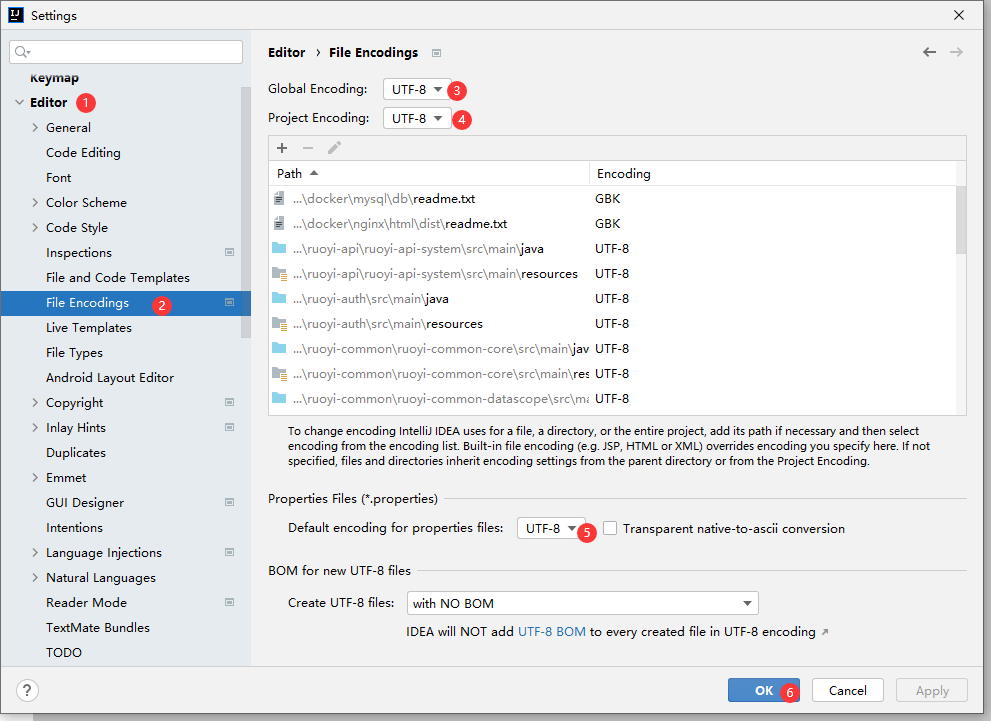Open Intentions settings page
This screenshot has width=991, height=721.
tap(74, 527)
